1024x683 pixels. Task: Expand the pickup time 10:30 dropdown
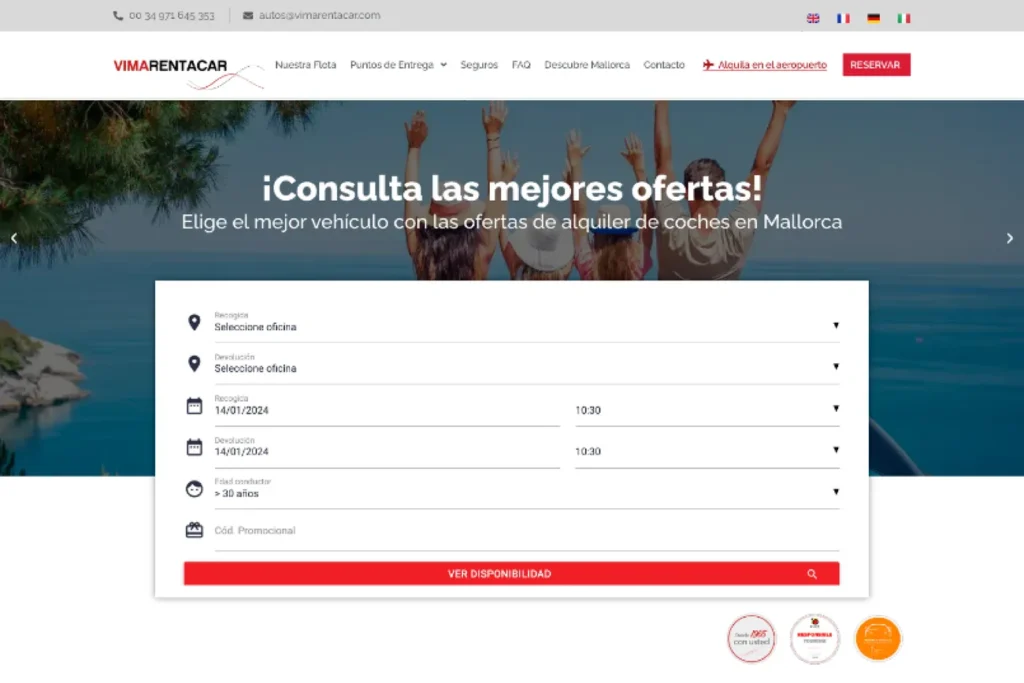tap(707, 410)
